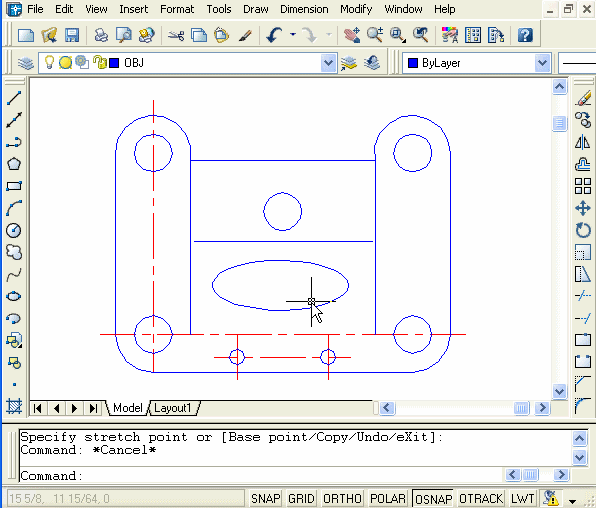The height and width of the screenshot is (508, 596).
Task: Select the Line tool in the Draw toolbar
Action: coord(14,98)
